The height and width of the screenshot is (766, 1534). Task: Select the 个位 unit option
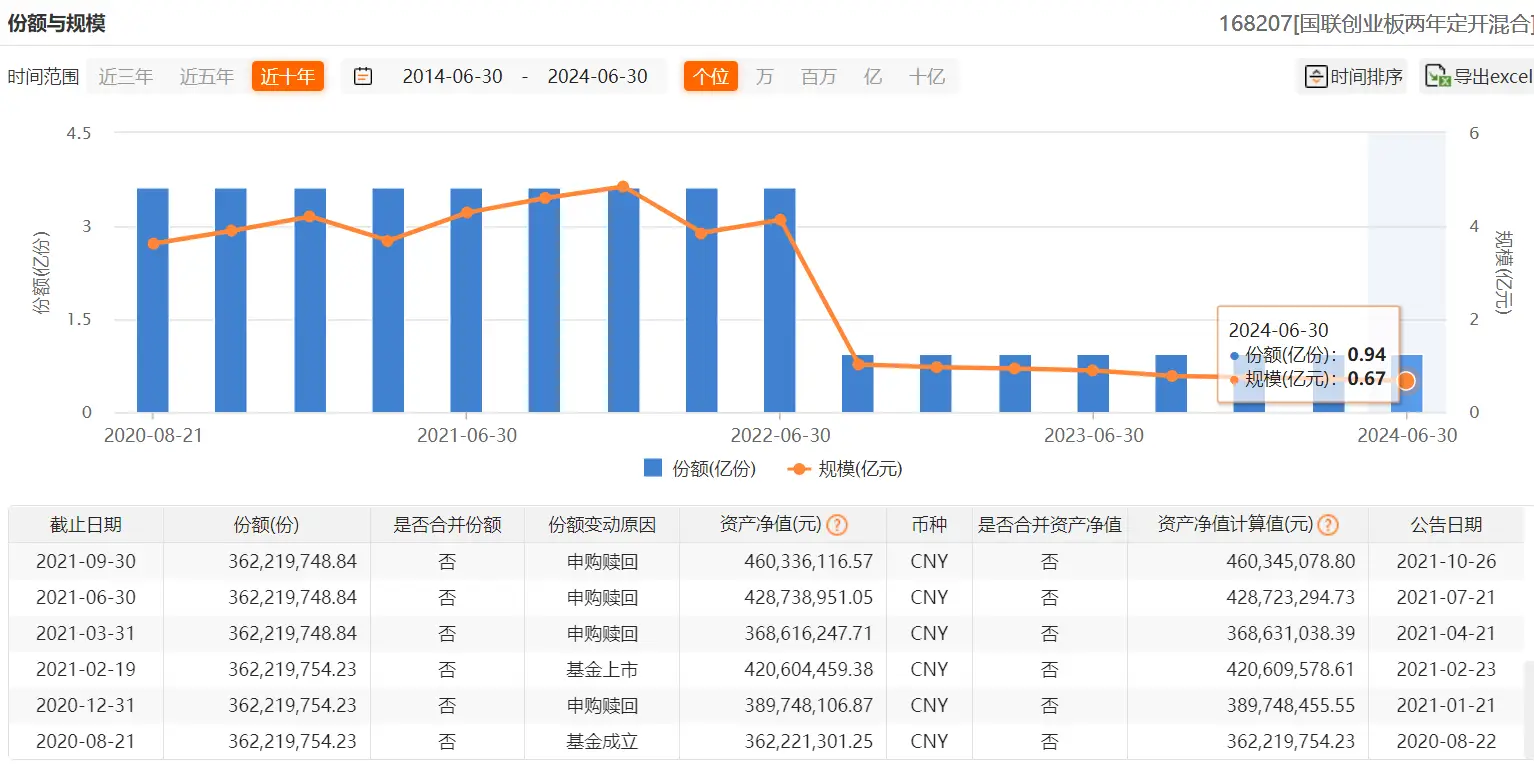pyautogui.click(x=711, y=76)
